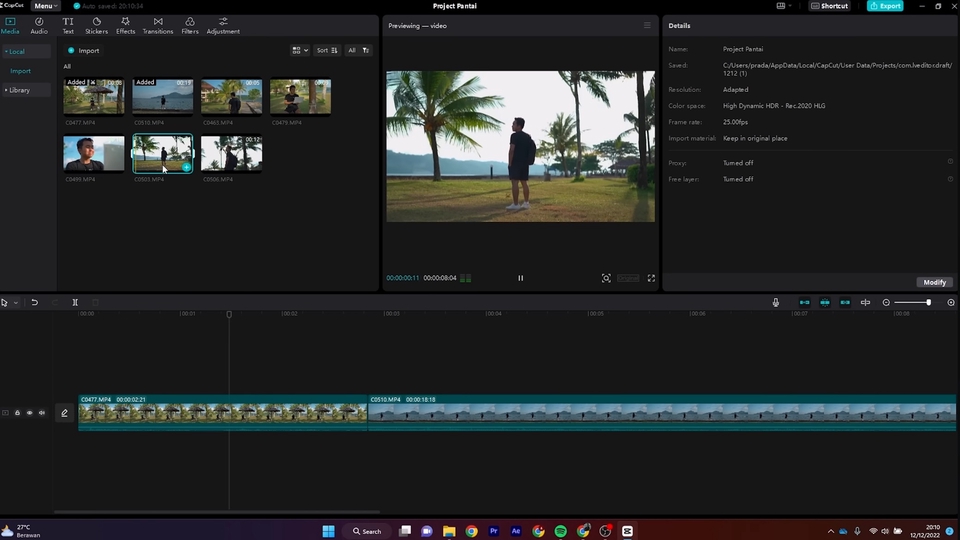The width and height of the screenshot is (960, 540).
Task: Mute the main video track audio
Action: [x=42, y=413]
